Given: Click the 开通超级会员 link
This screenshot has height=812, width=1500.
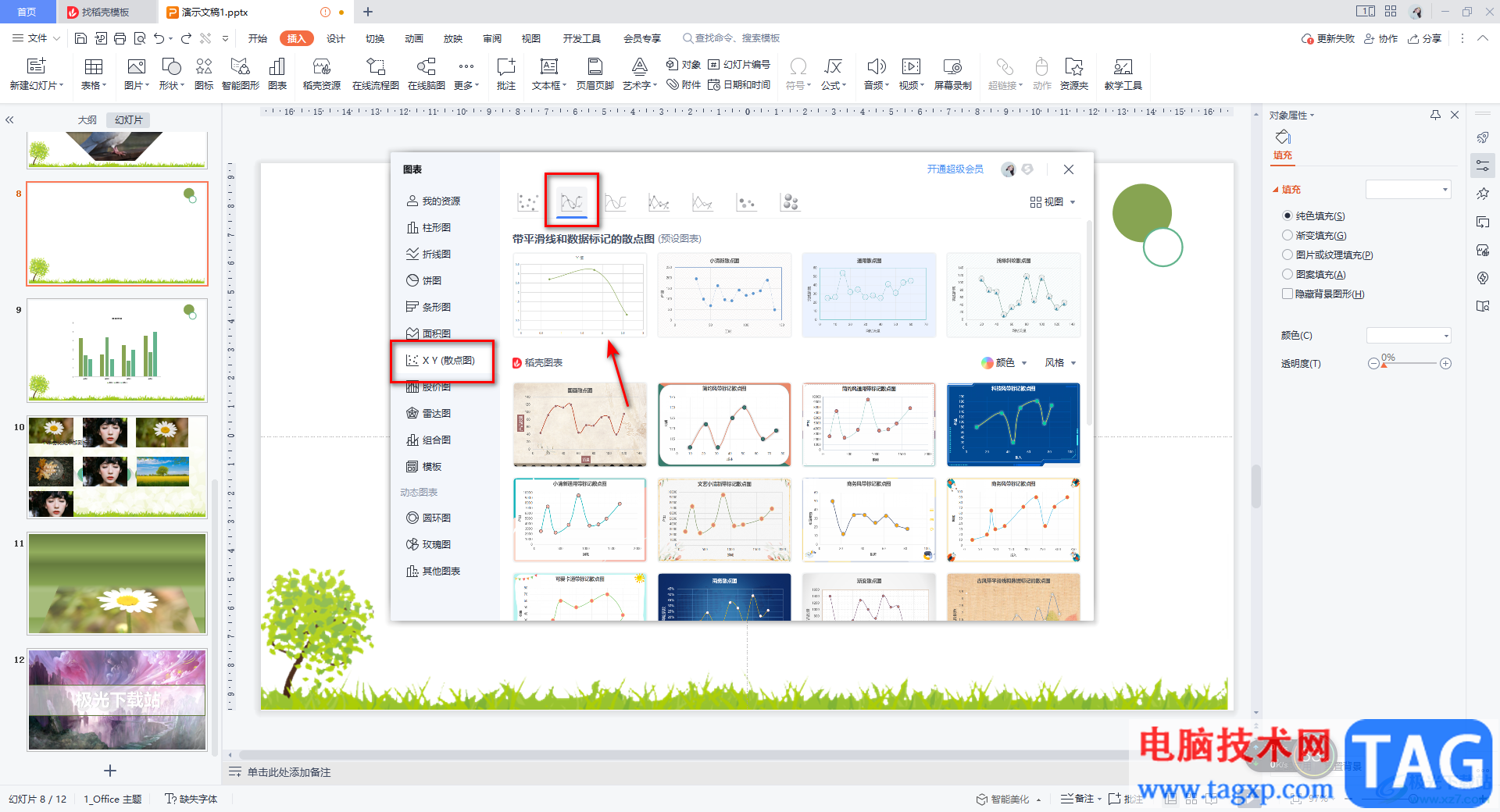Looking at the screenshot, I should (x=955, y=169).
